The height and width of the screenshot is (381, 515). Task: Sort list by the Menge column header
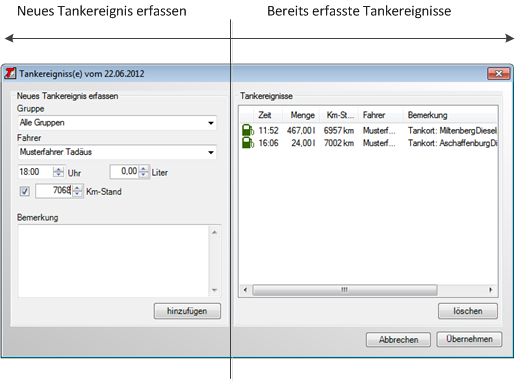301,115
